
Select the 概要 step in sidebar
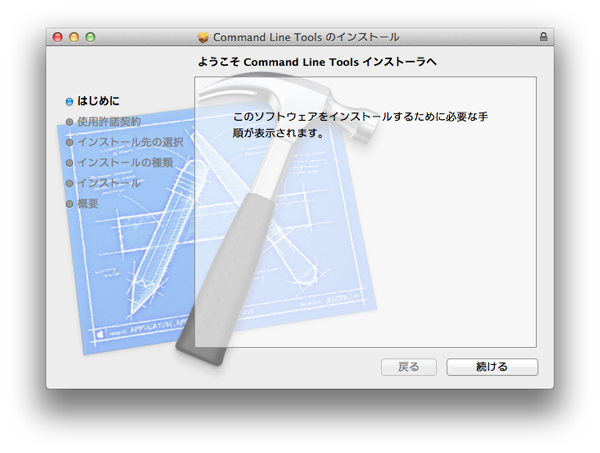pyautogui.click(x=88, y=204)
